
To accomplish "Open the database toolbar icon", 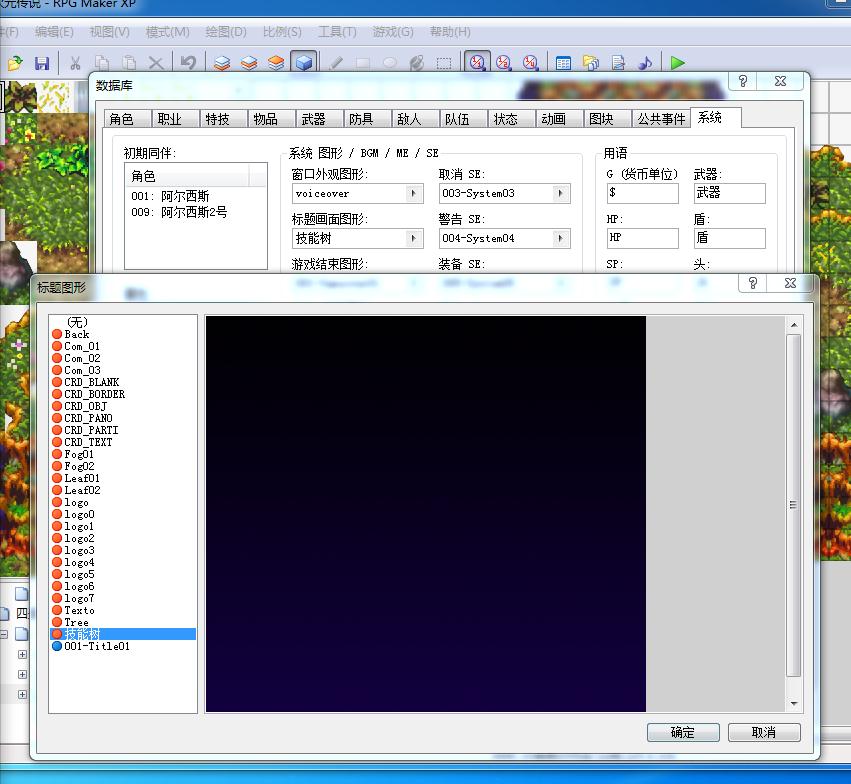I will pyautogui.click(x=563, y=63).
